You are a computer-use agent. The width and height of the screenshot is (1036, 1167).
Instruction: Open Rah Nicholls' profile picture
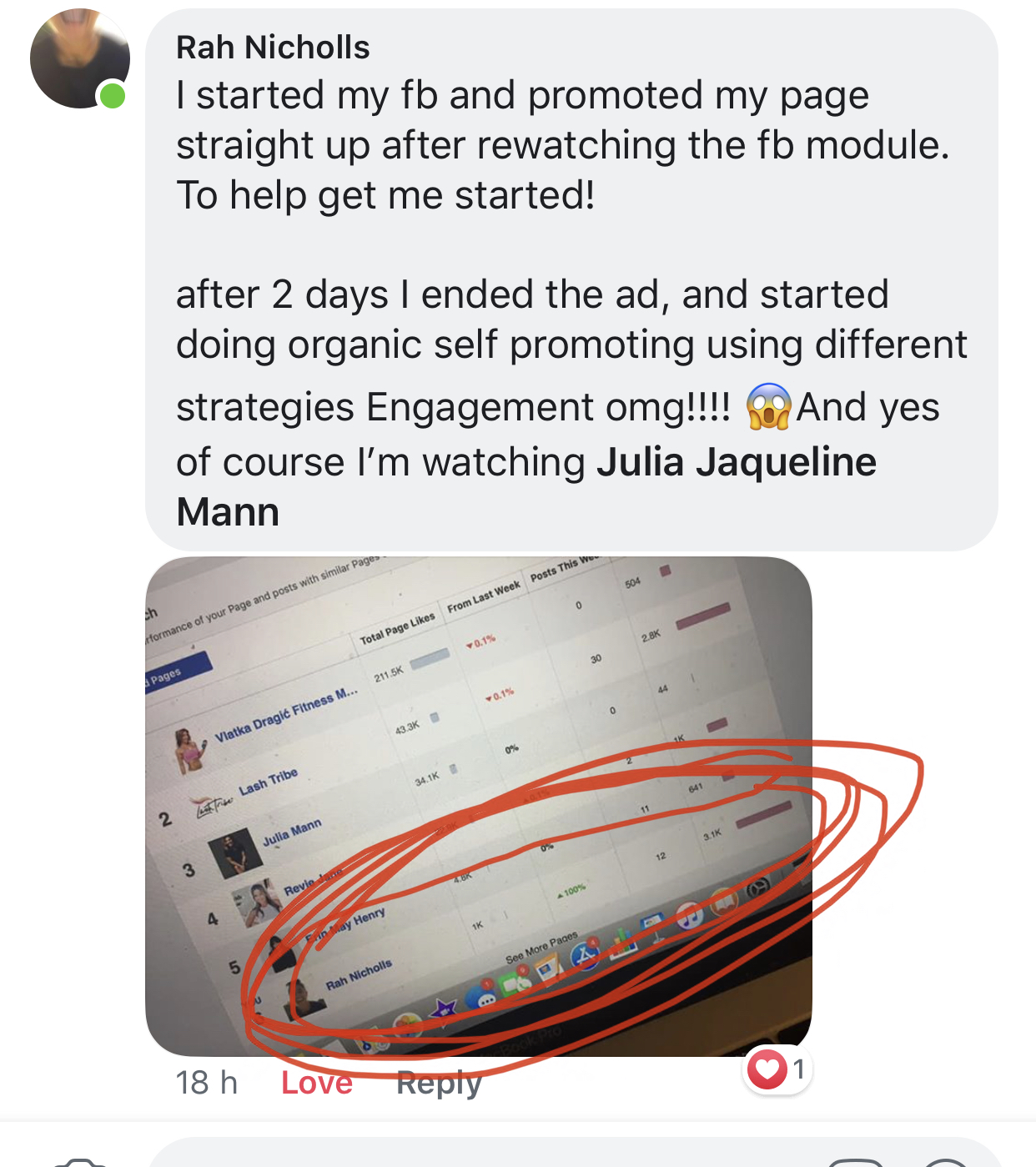79,58
